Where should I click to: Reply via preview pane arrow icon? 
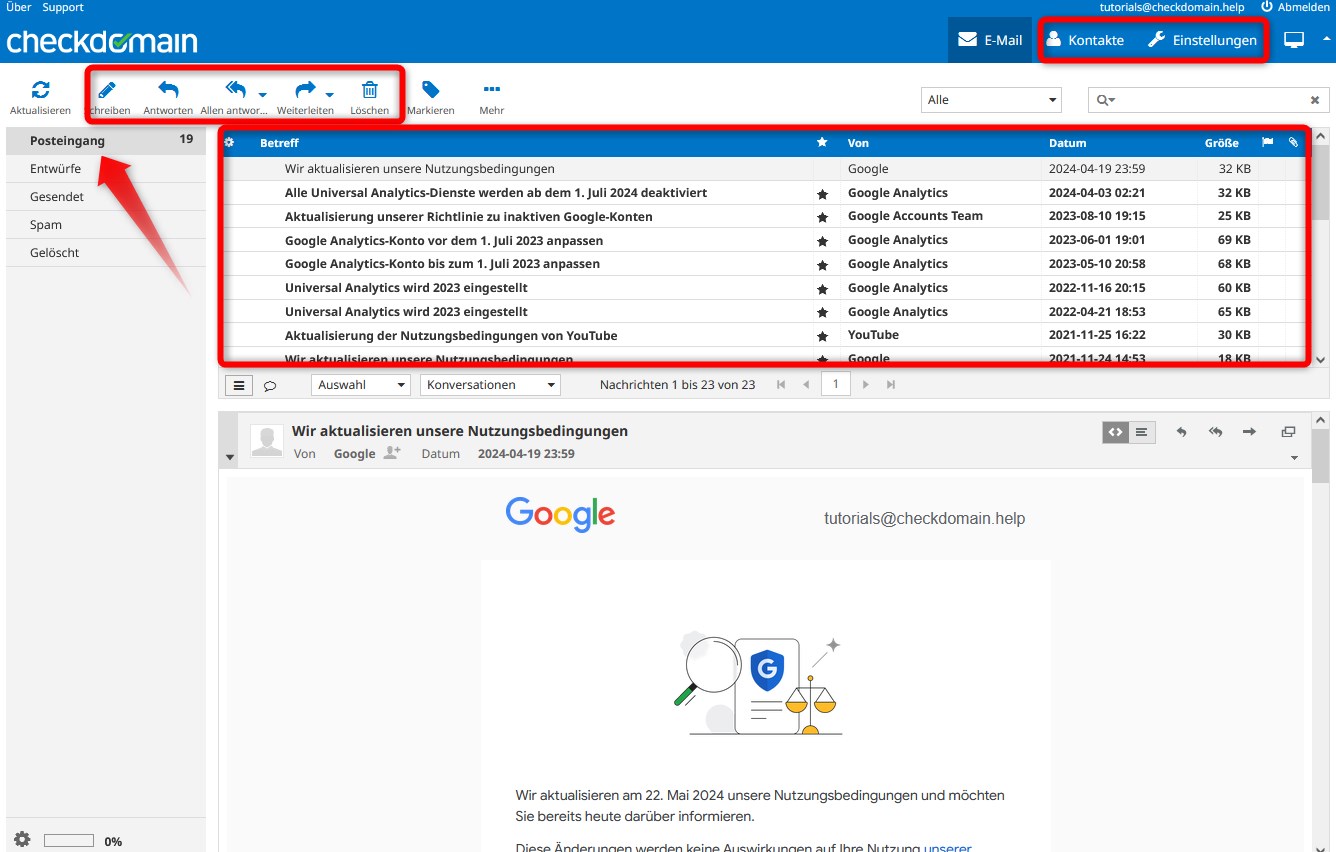[1182, 432]
